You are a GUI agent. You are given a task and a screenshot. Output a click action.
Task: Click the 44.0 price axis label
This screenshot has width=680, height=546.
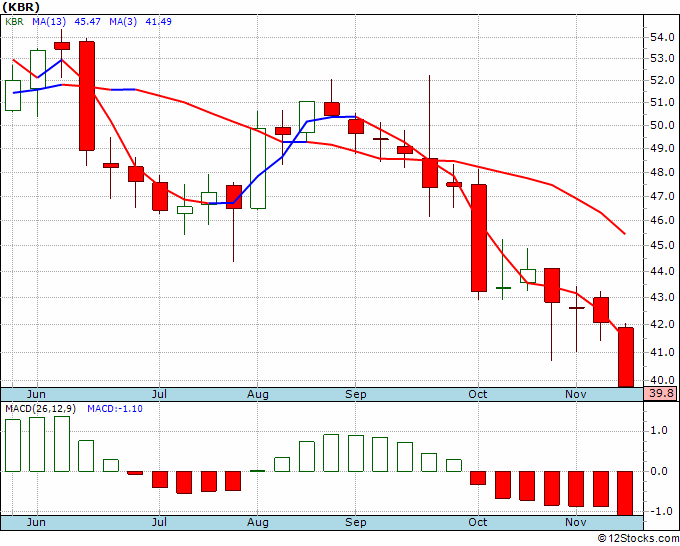[662, 271]
